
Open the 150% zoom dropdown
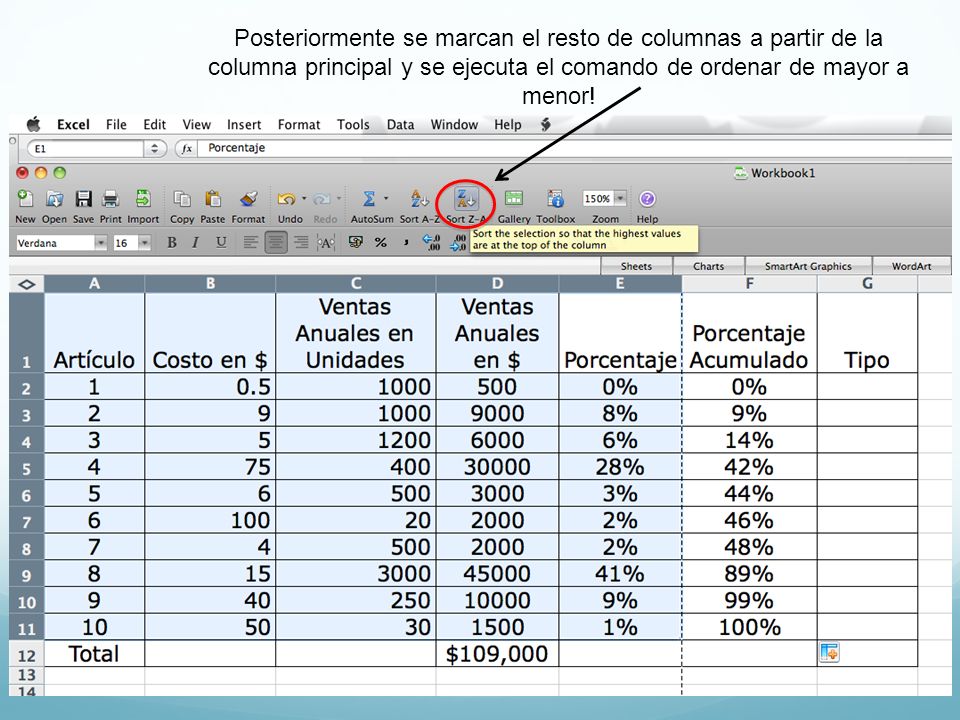click(620, 198)
